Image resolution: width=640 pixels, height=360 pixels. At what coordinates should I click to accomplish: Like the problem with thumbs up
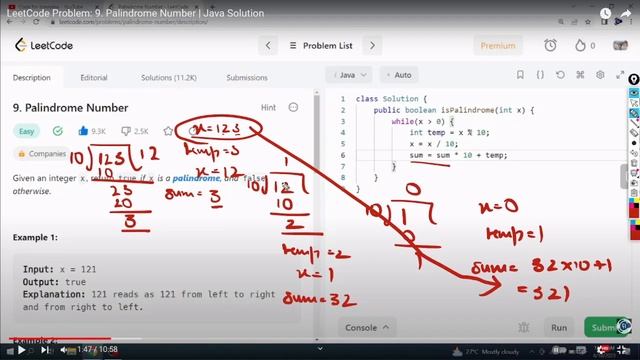click(x=83, y=131)
